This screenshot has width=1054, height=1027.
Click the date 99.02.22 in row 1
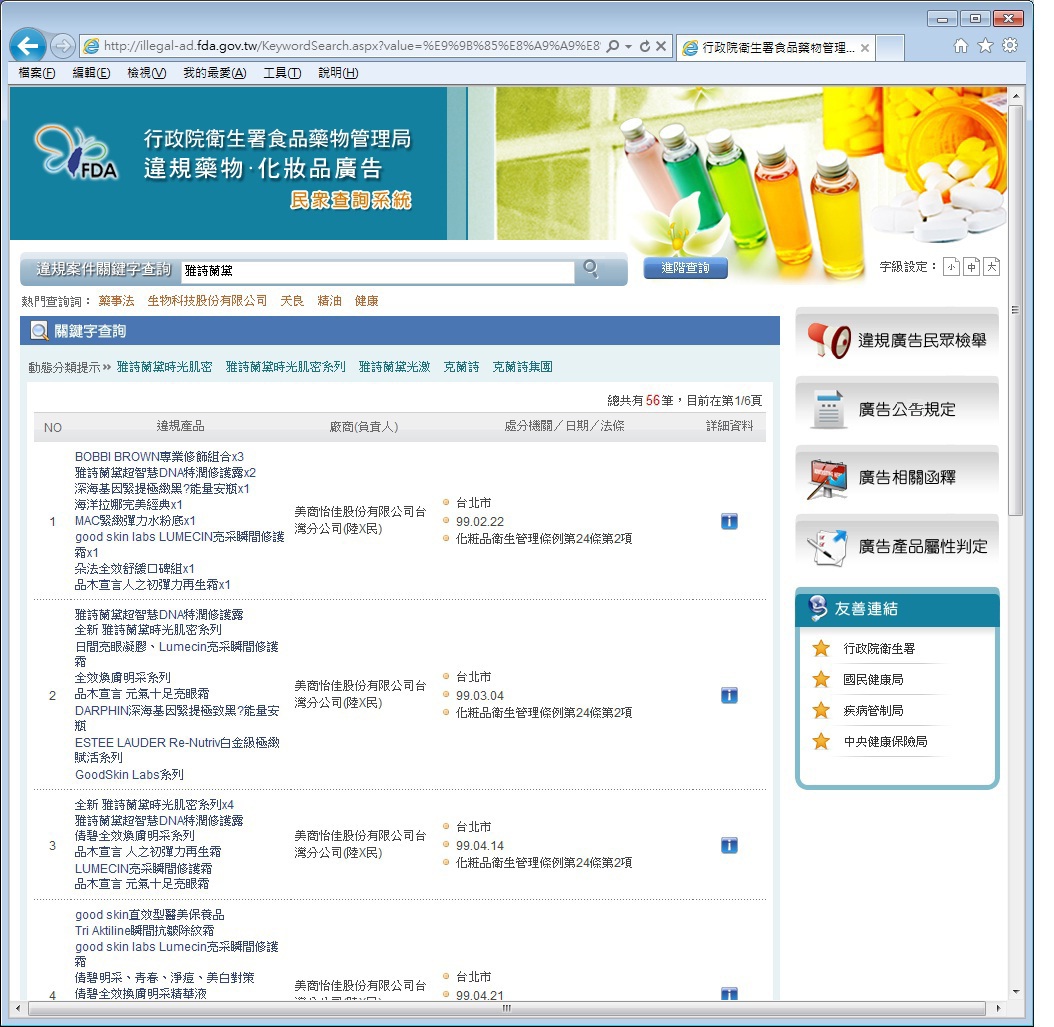click(x=480, y=522)
